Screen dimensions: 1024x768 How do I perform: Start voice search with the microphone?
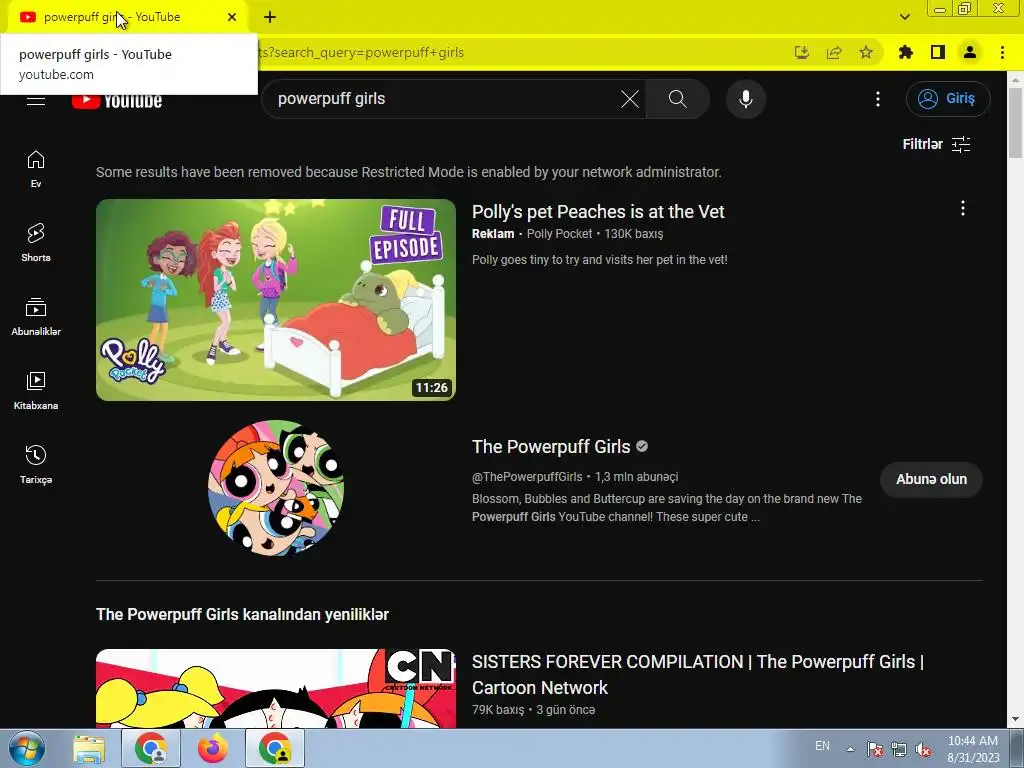746,99
